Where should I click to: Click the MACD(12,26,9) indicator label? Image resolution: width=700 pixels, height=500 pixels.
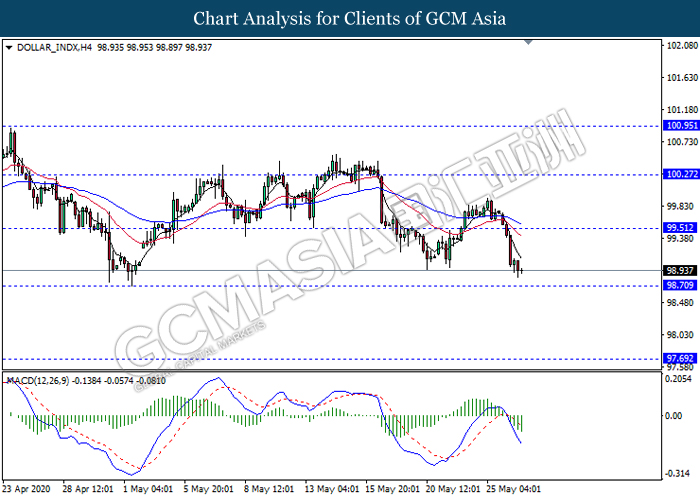click(x=38, y=381)
